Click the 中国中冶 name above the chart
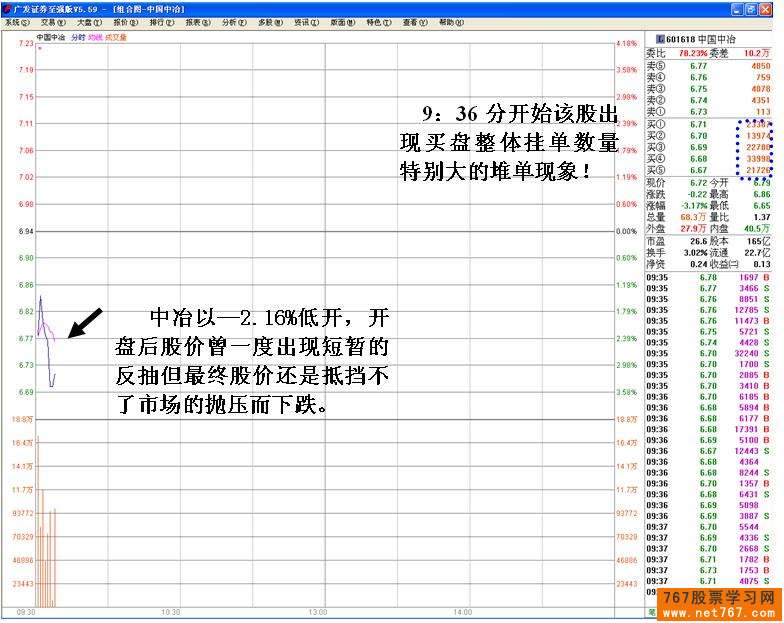Image resolution: width=784 pixels, height=623 pixels. point(51,38)
